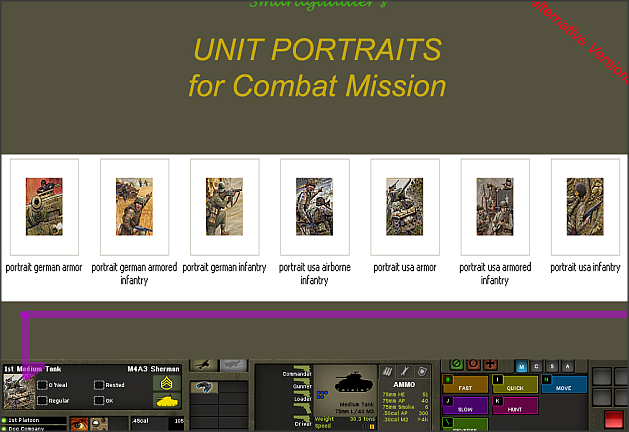Open the portrait usa infantry thumbnail

click(x=585, y=207)
